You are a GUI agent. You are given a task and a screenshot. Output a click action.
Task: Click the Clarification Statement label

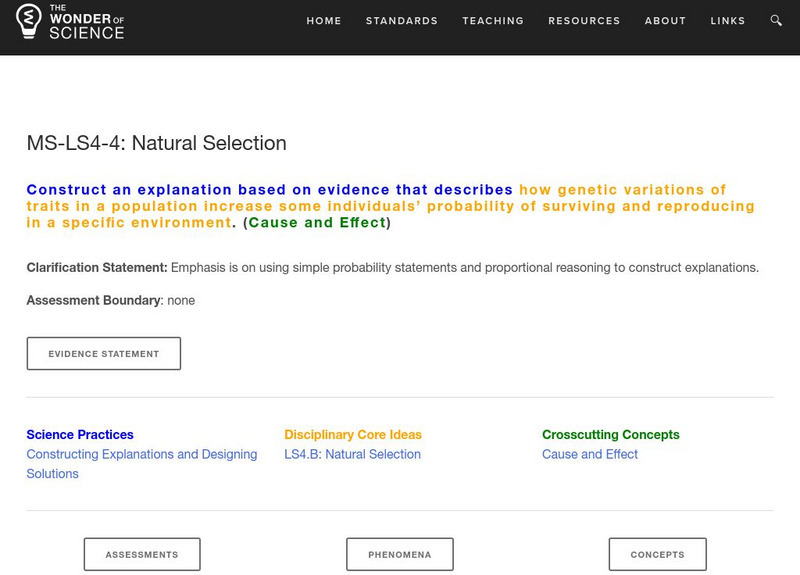[97, 268]
